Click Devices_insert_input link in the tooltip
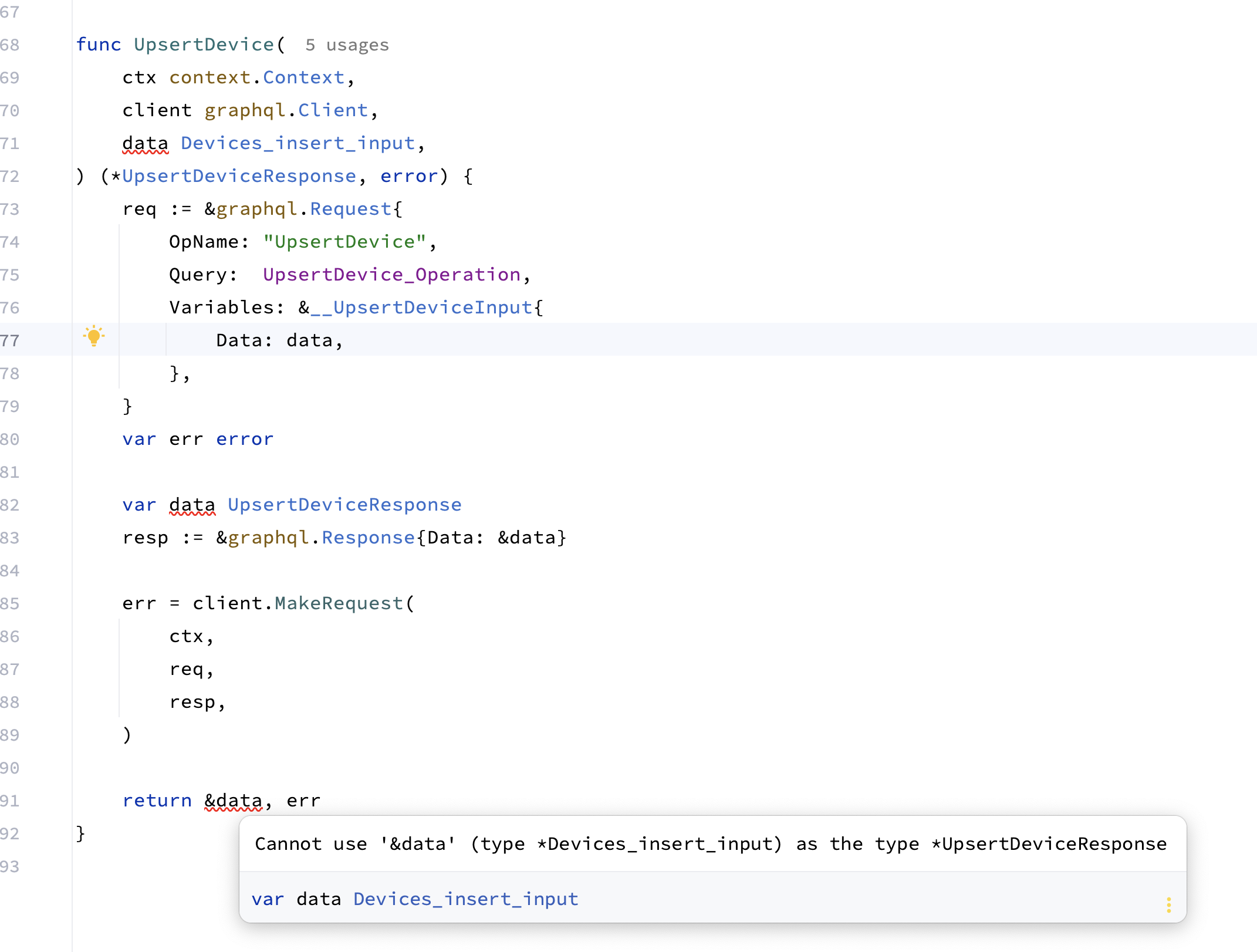Viewport: 1257px width, 952px height. tap(465, 899)
